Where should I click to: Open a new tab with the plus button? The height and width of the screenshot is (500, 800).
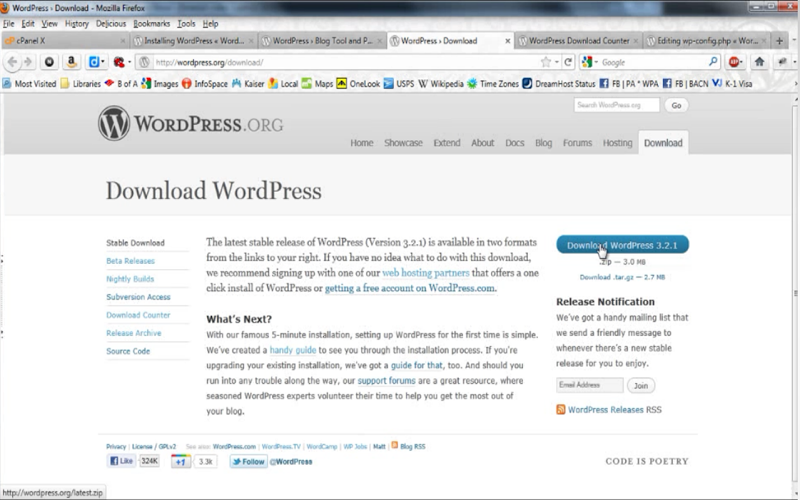(779, 41)
